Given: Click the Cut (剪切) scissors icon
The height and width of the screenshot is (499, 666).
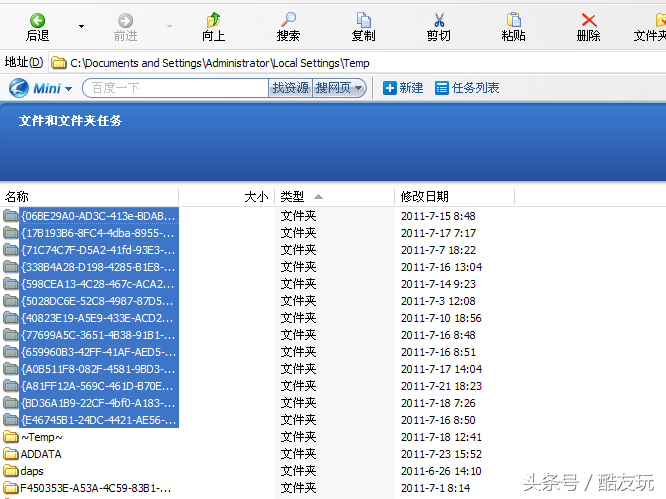Looking at the screenshot, I should pyautogui.click(x=439, y=20).
